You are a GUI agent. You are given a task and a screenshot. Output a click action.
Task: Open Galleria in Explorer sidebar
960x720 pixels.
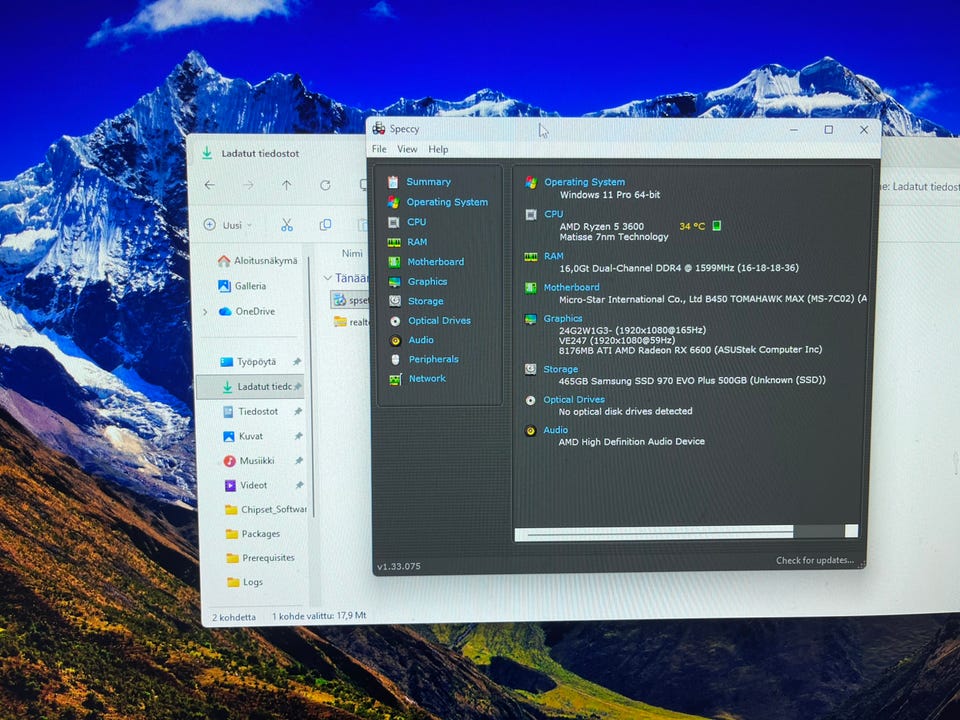pos(242,286)
